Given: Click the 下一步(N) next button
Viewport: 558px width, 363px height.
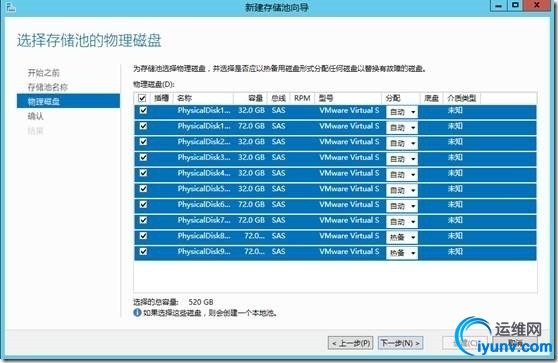Looking at the screenshot, I should click(400, 343).
